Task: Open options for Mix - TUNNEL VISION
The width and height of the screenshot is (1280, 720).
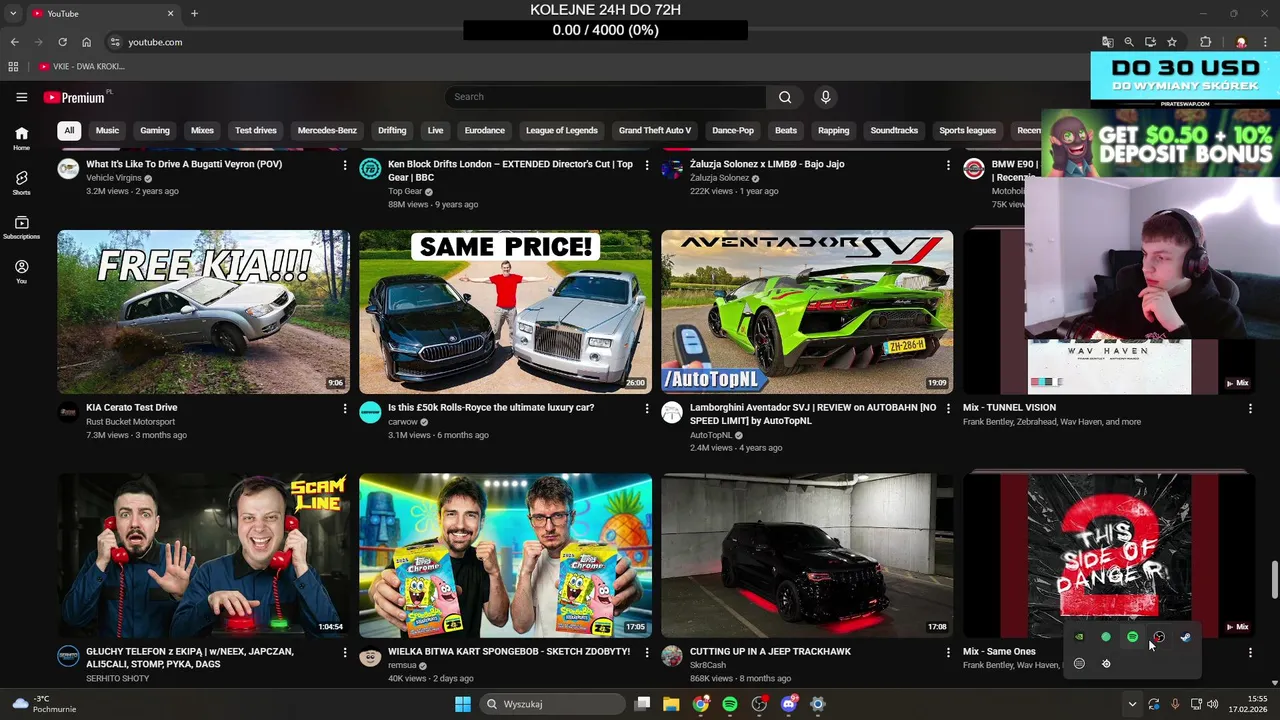Action: click(1250, 408)
